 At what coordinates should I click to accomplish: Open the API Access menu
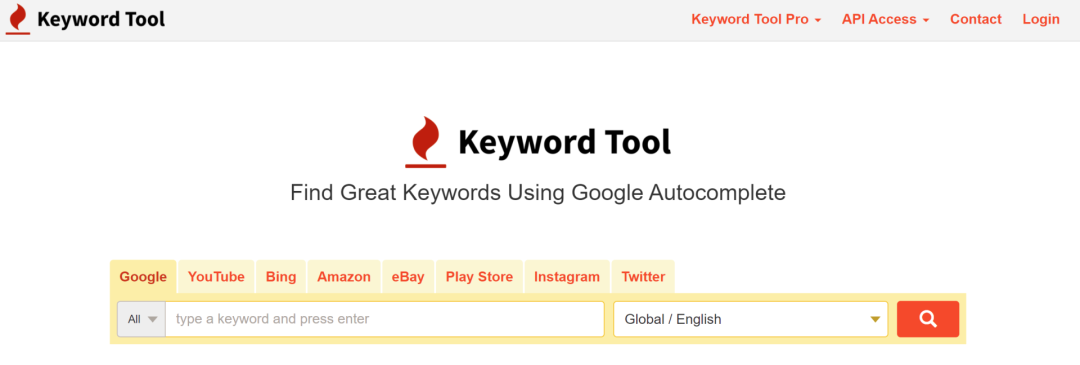885,19
